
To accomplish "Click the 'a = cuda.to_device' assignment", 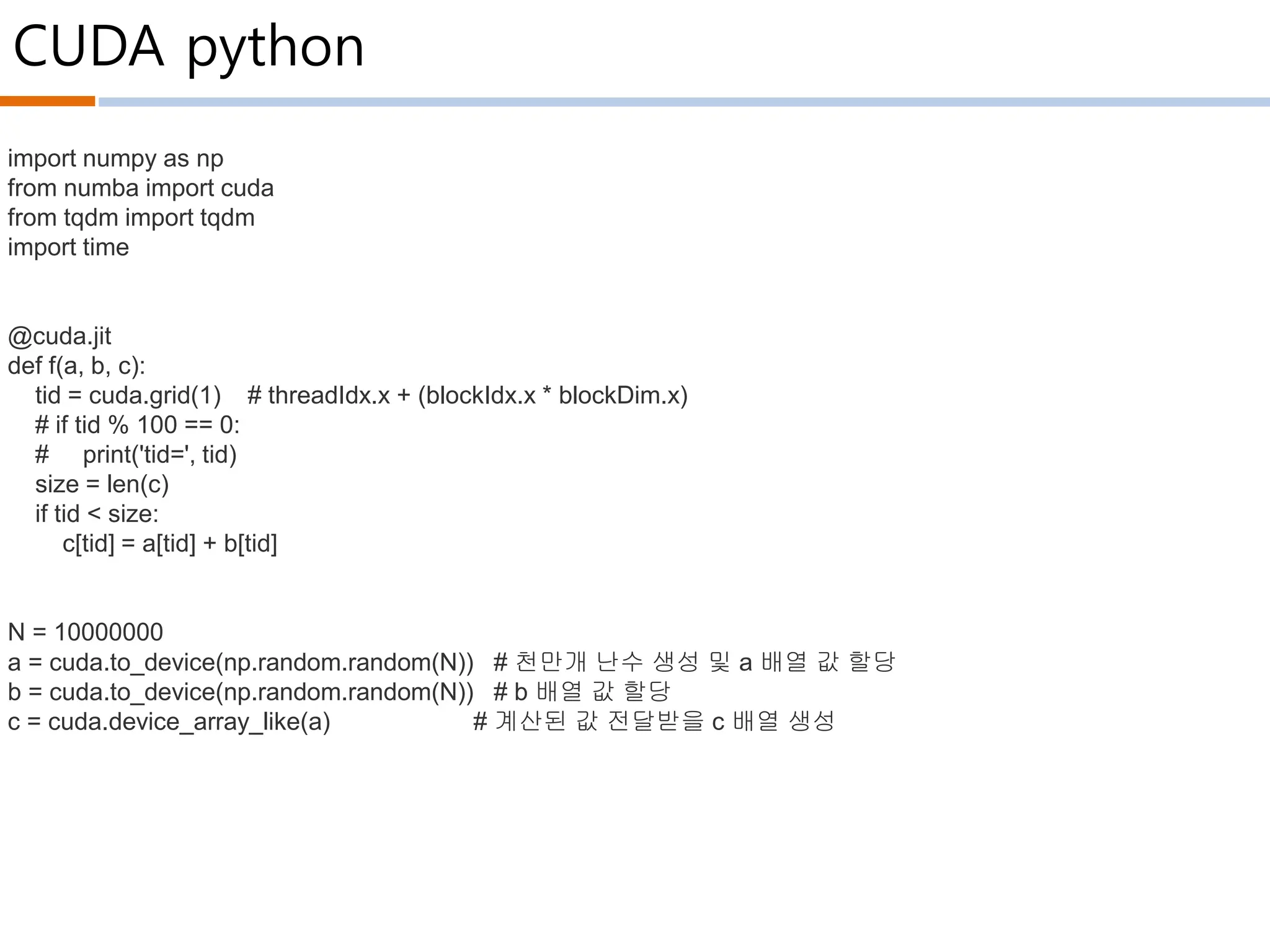I will coord(241,663).
